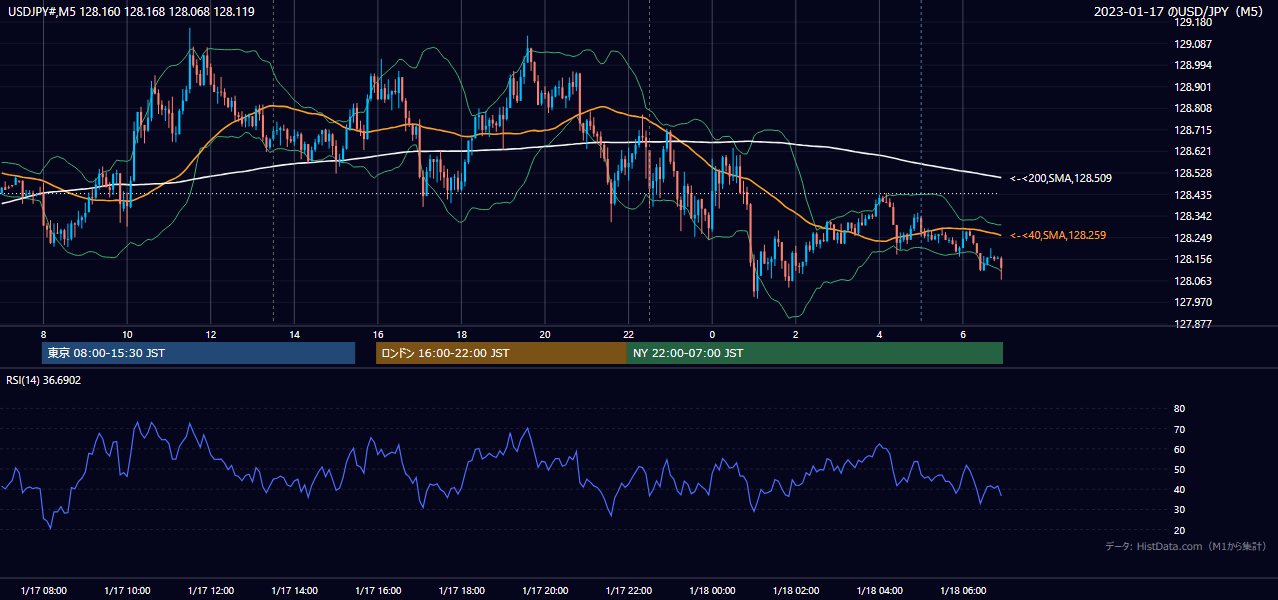Click the 1/17 16:00 time axis label

pyautogui.click(x=377, y=590)
